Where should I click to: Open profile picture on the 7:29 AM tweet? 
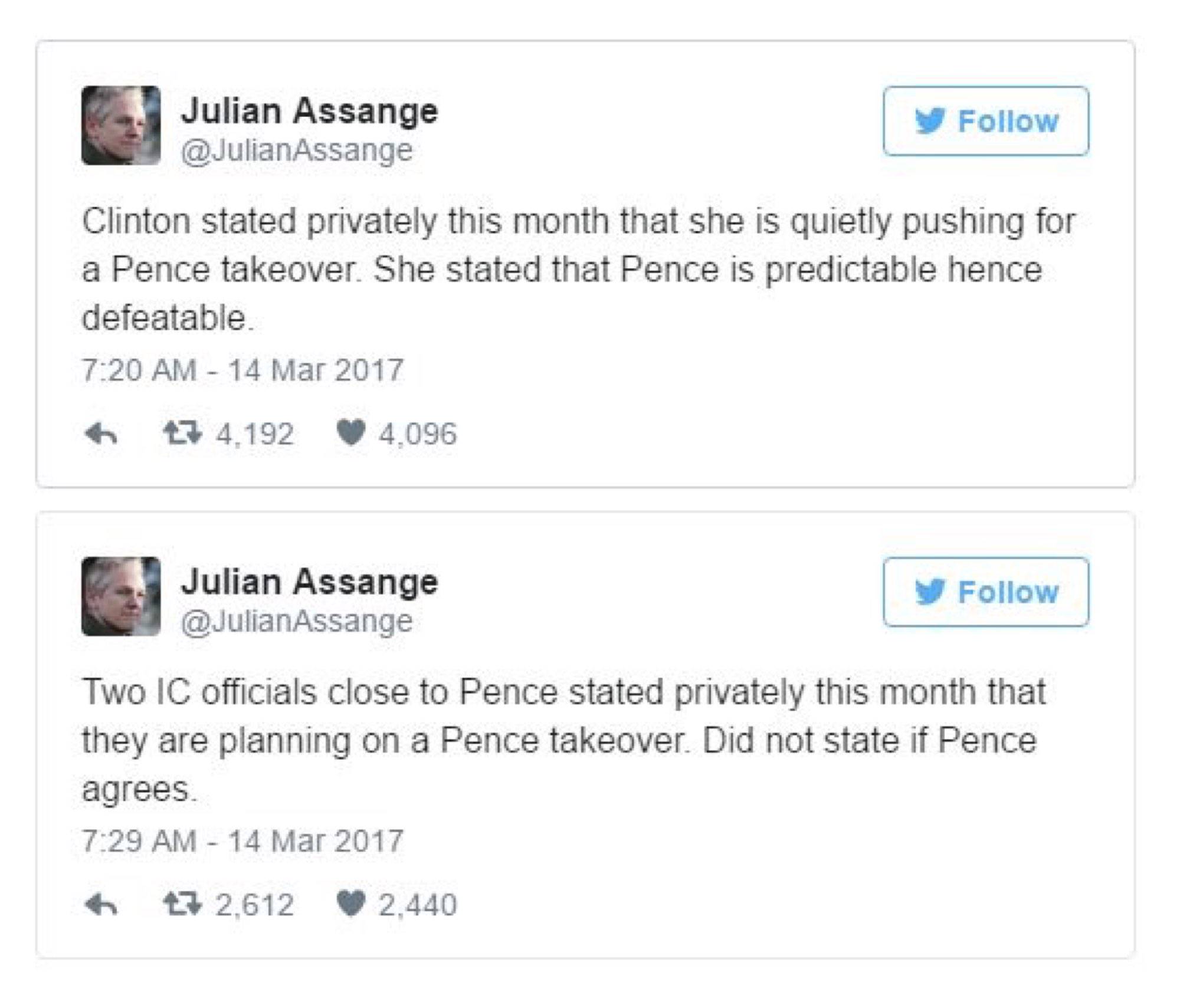tap(121, 596)
